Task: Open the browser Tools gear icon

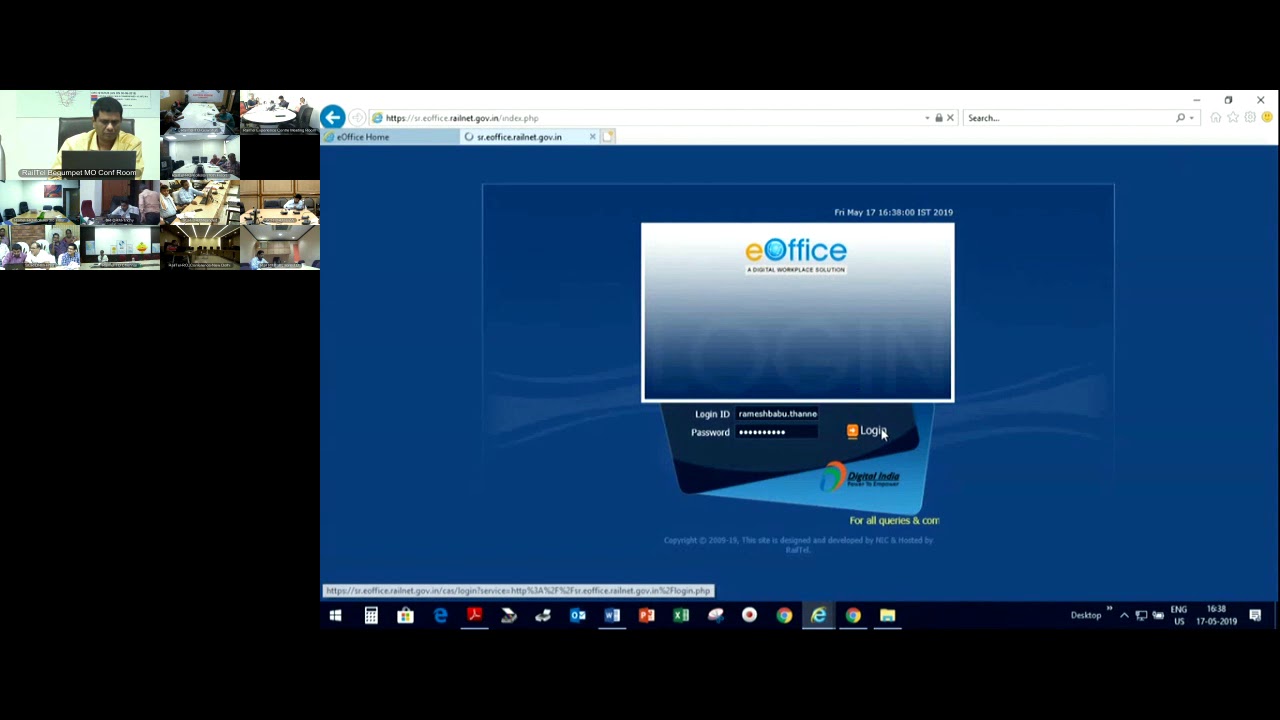Action: point(1250,118)
